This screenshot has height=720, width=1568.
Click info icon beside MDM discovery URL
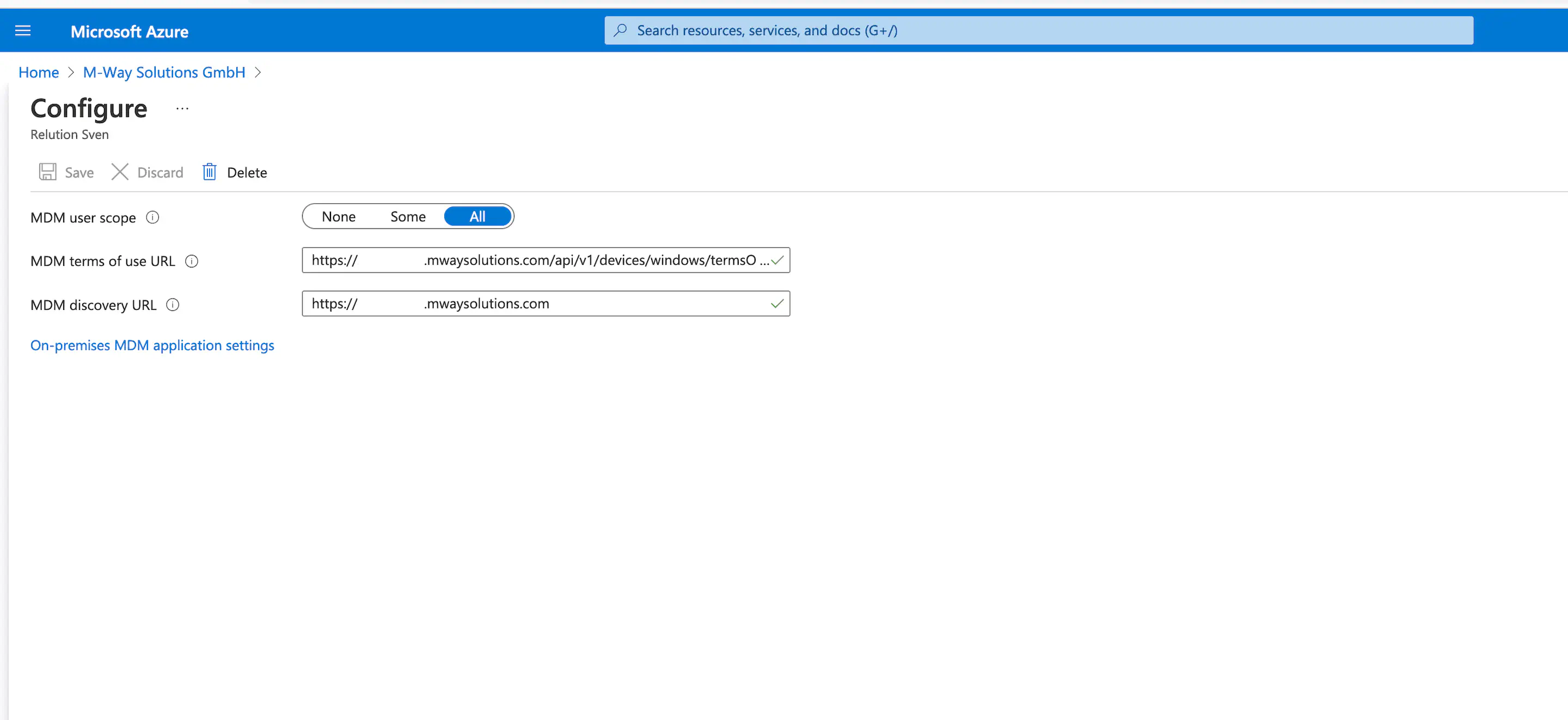coord(173,304)
